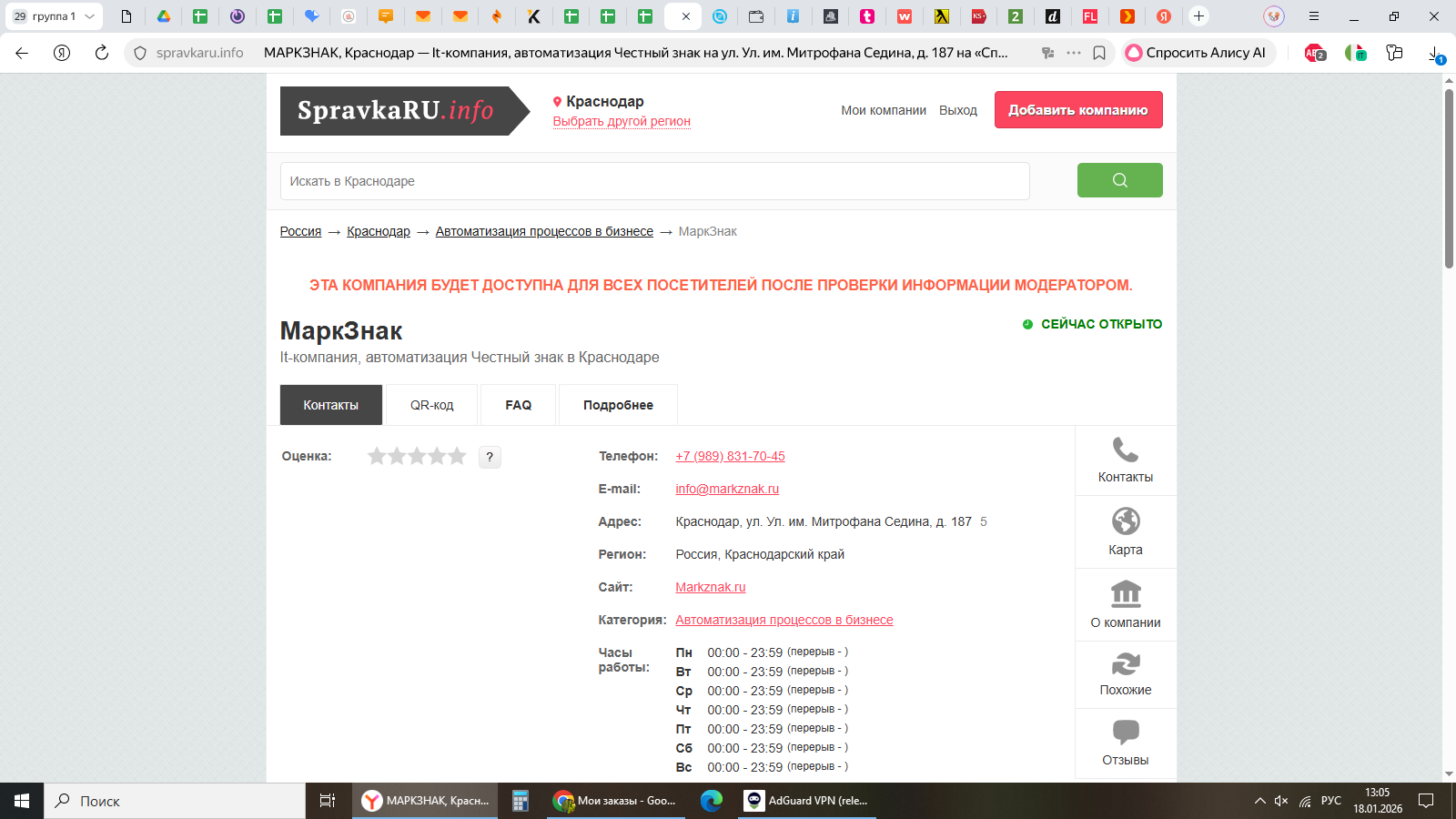Open the Мои компании link
Screen dimensions: 1456x819
coord(884,110)
